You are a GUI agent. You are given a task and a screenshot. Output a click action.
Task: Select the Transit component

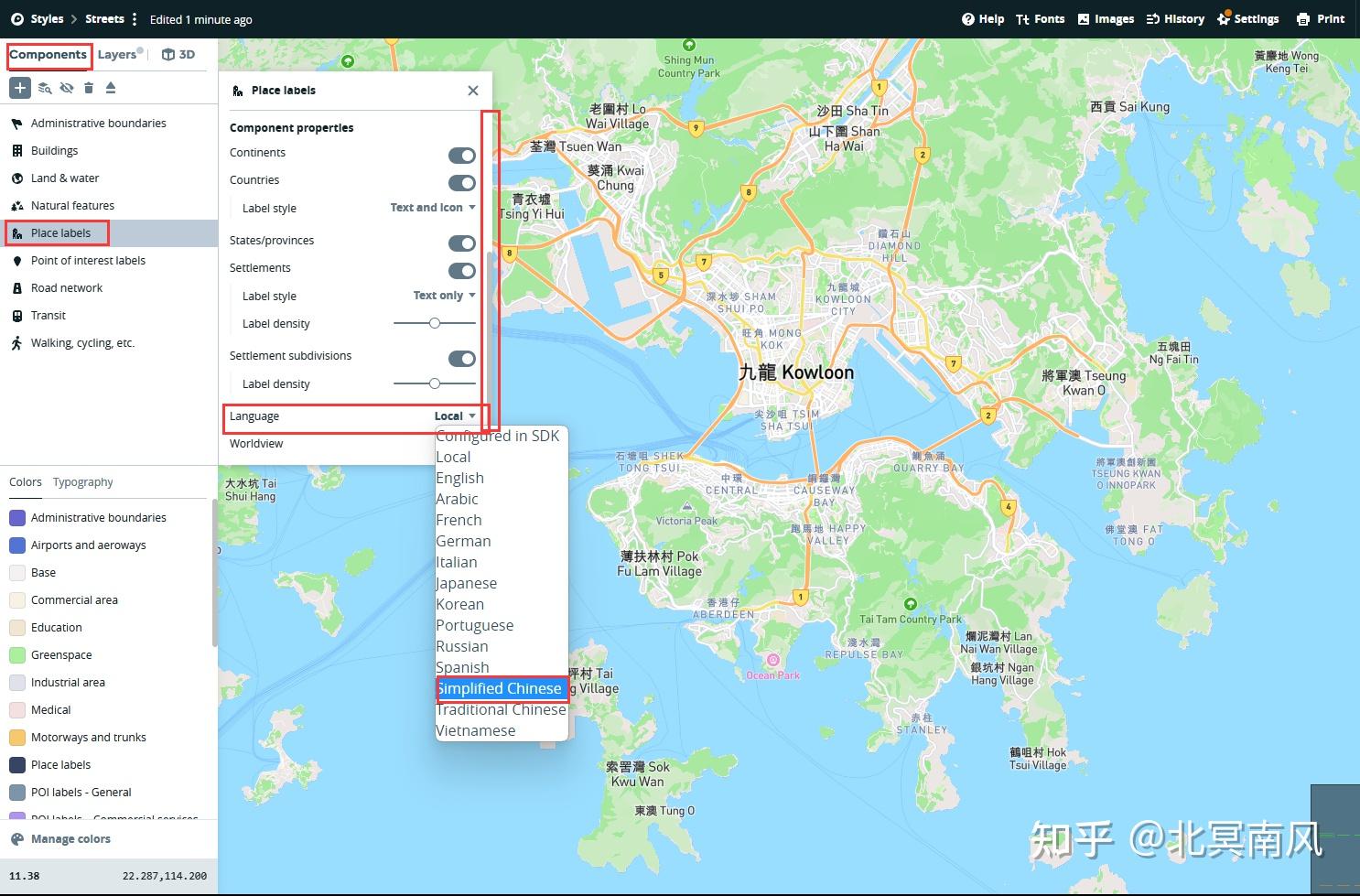click(48, 315)
